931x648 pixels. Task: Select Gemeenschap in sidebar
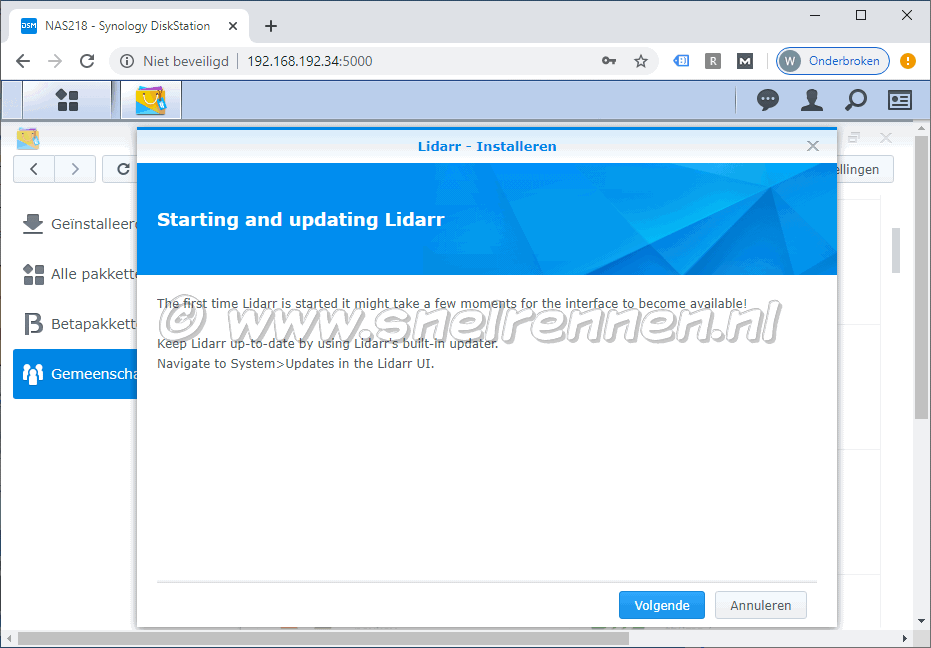pos(75,374)
